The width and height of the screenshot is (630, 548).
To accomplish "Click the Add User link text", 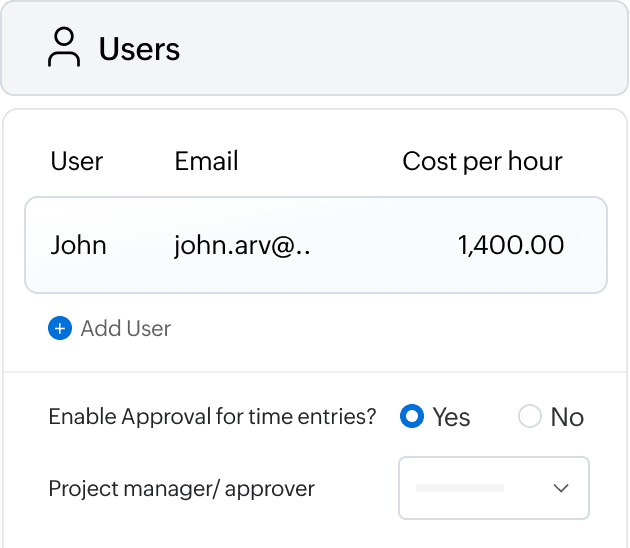I will 126,328.
